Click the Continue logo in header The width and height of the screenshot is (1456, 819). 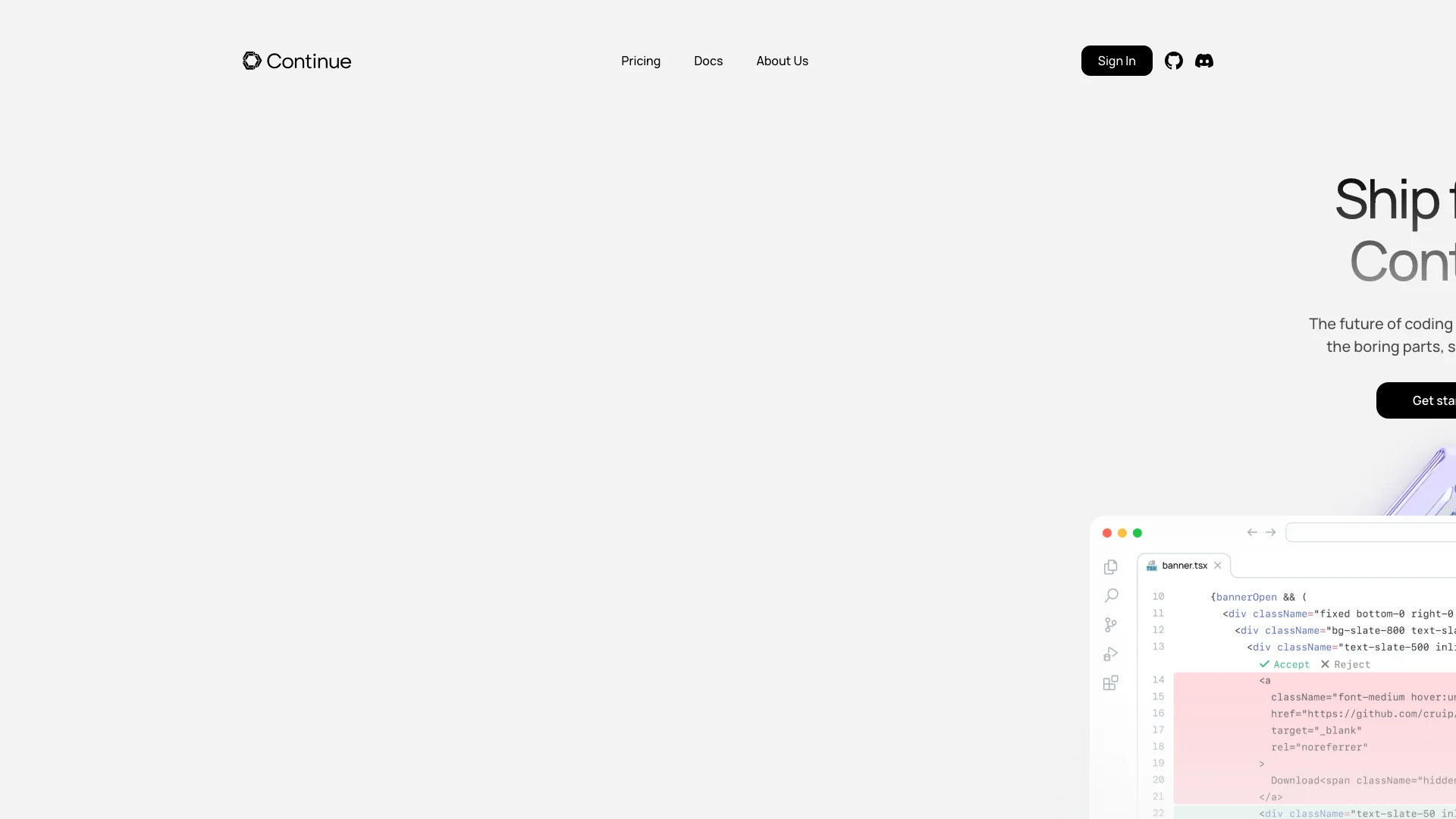click(x=297, y=61)
